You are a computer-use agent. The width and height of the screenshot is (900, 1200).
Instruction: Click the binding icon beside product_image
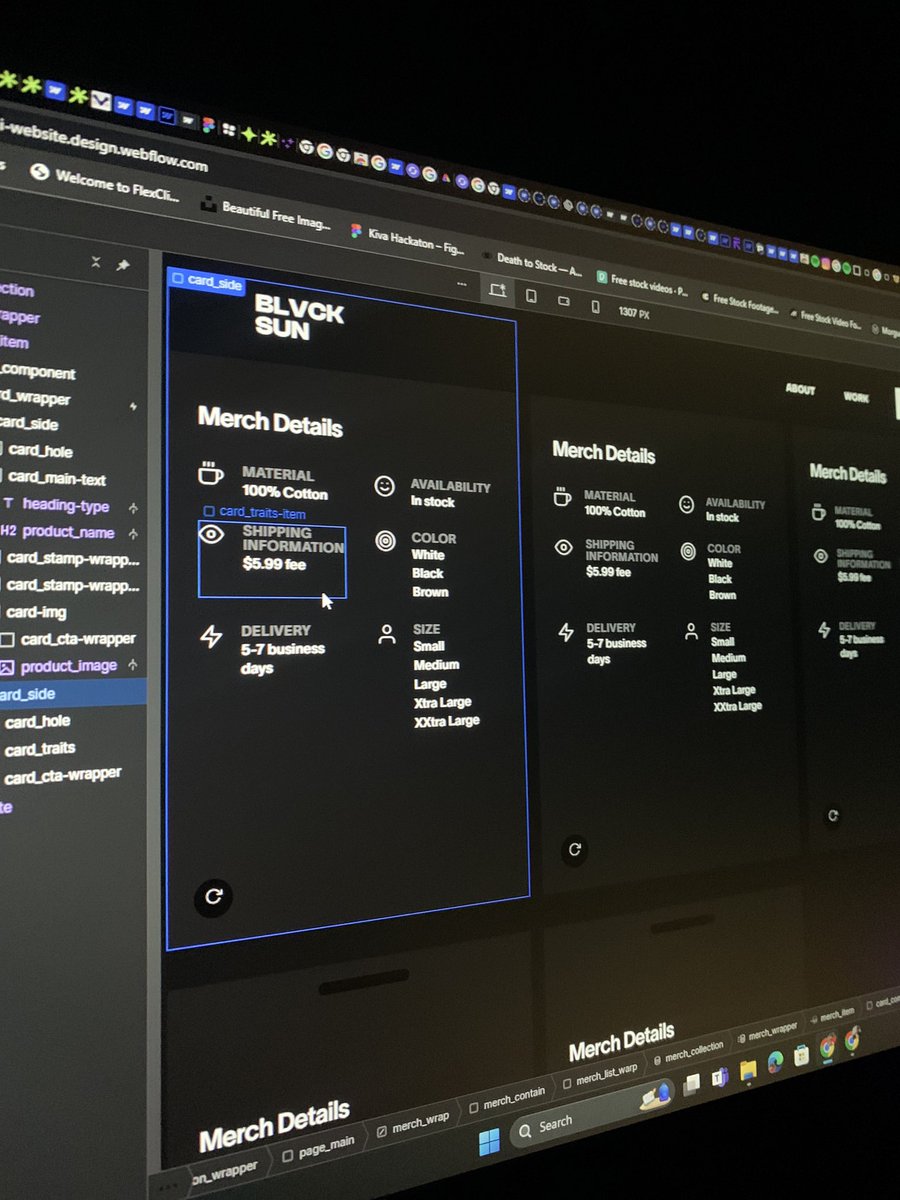[132, 666]
